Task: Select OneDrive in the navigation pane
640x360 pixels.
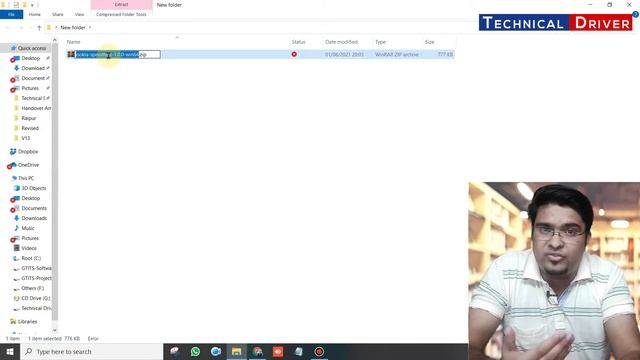Action: 28,165
